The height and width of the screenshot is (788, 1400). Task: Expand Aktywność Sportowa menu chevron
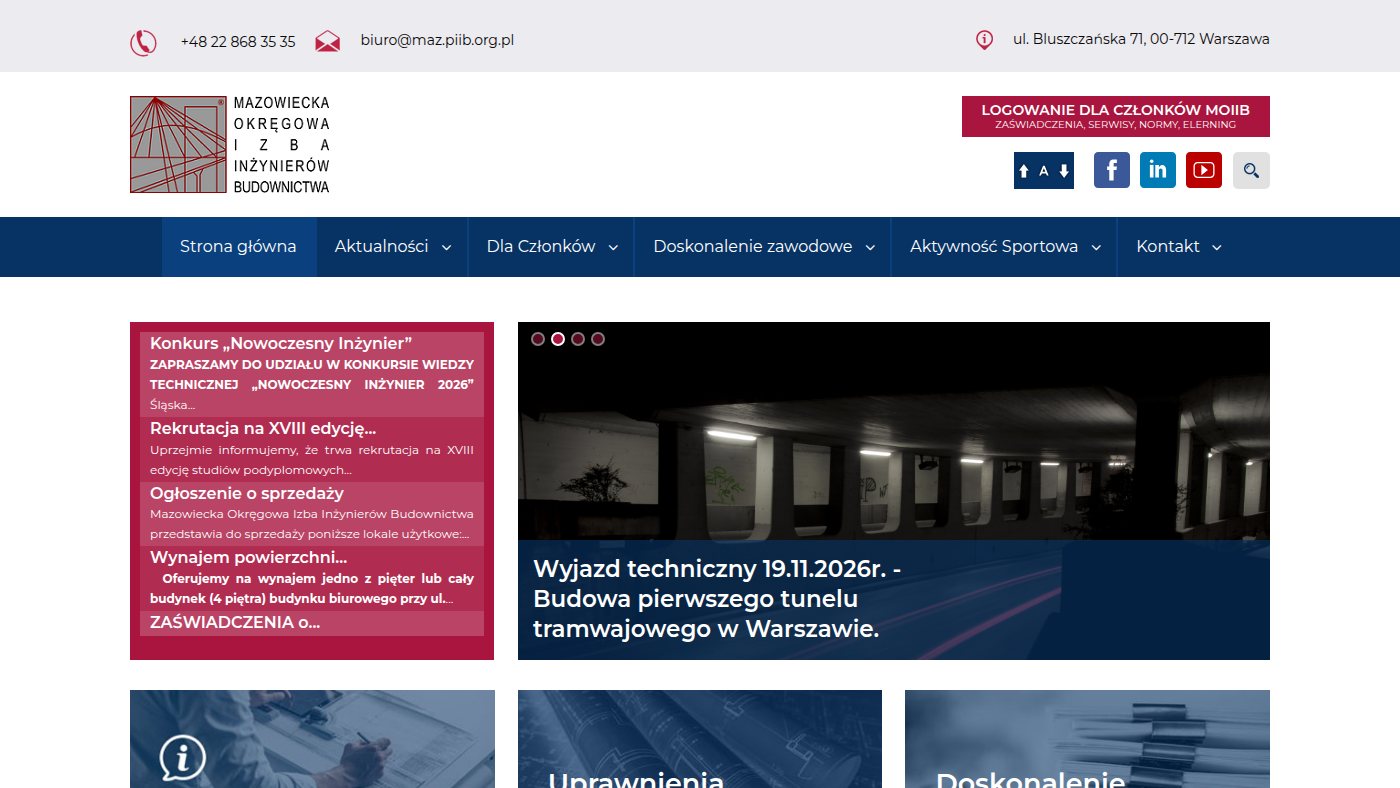[1096, 247]
